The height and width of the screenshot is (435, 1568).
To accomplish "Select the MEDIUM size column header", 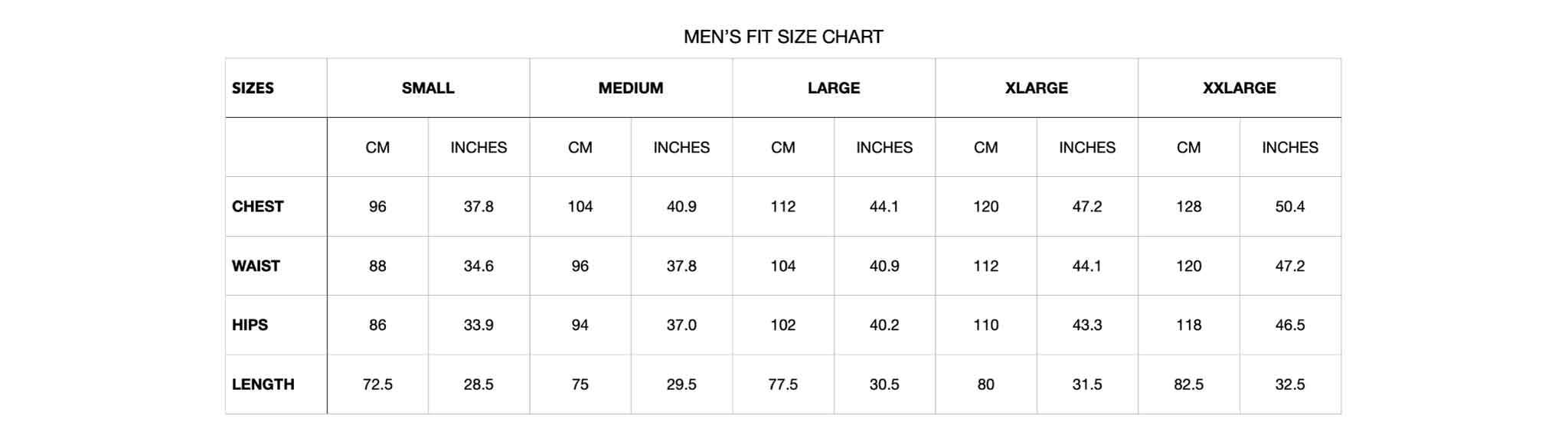I will coord(631,88).
